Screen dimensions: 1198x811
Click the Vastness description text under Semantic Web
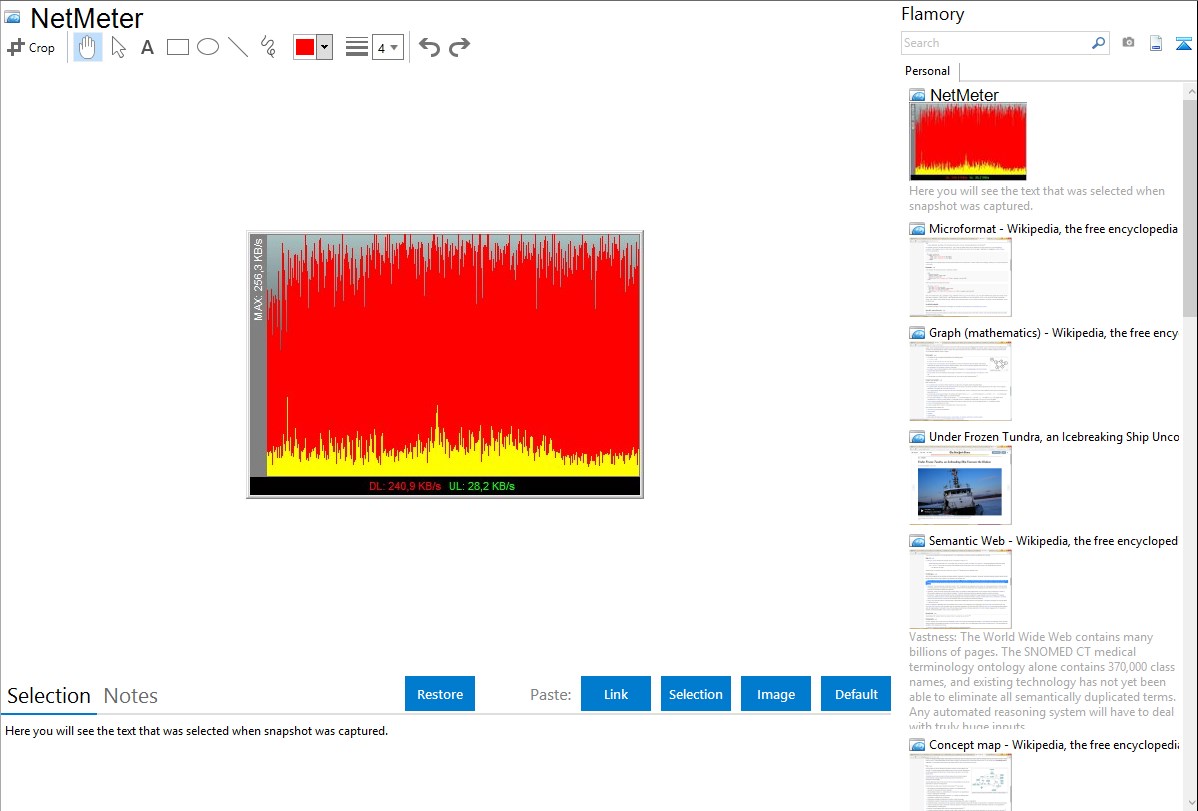pyautogui.click(x=1042, y=681)
